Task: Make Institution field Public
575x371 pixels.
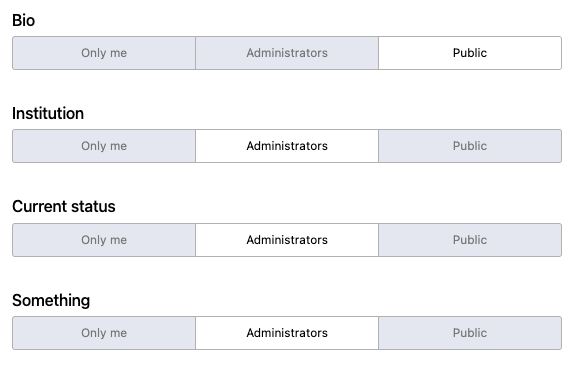Action: [470, 146]
